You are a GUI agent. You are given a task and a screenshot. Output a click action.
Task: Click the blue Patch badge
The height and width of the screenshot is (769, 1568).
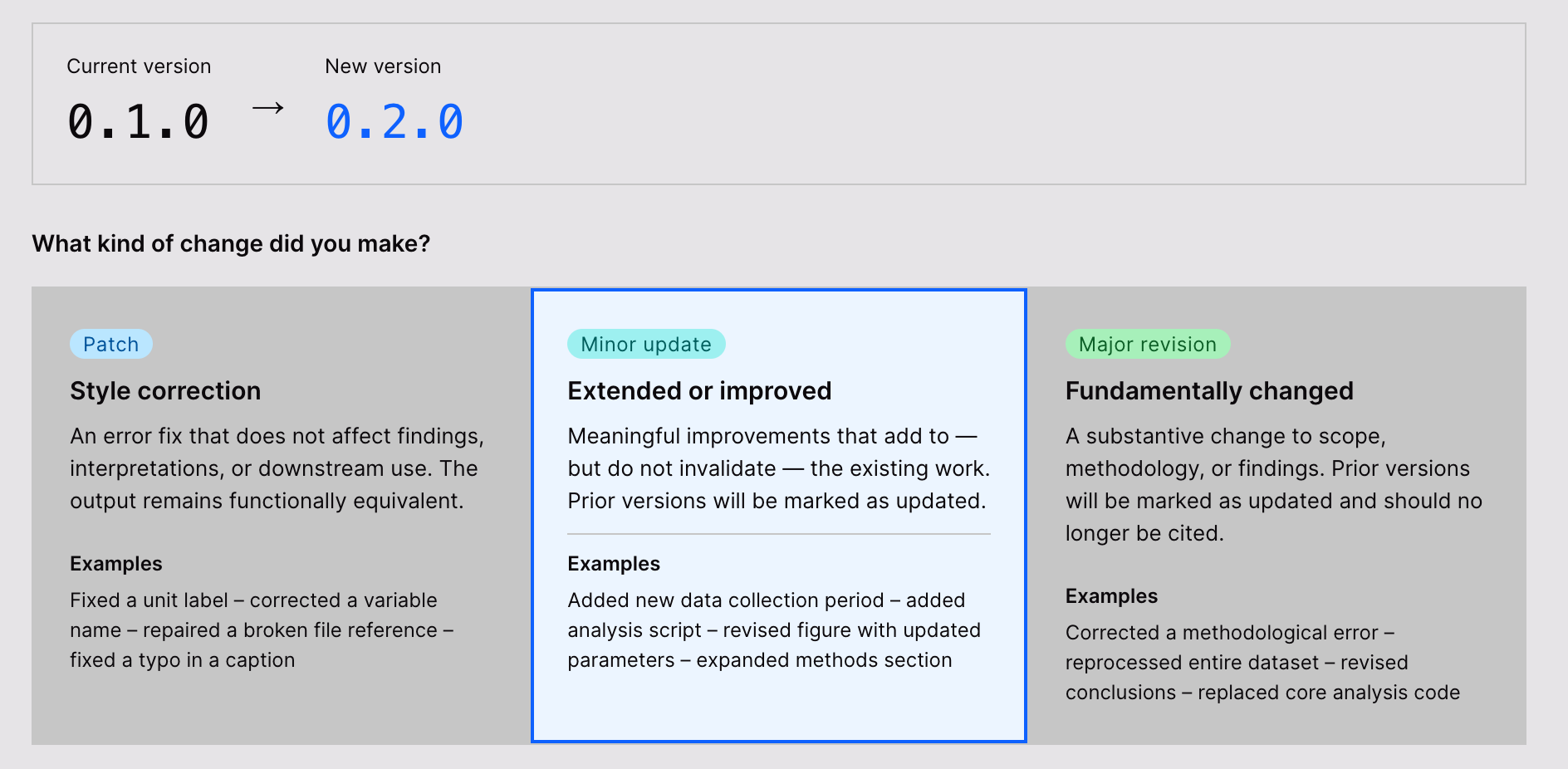click(x=111, y=345)
